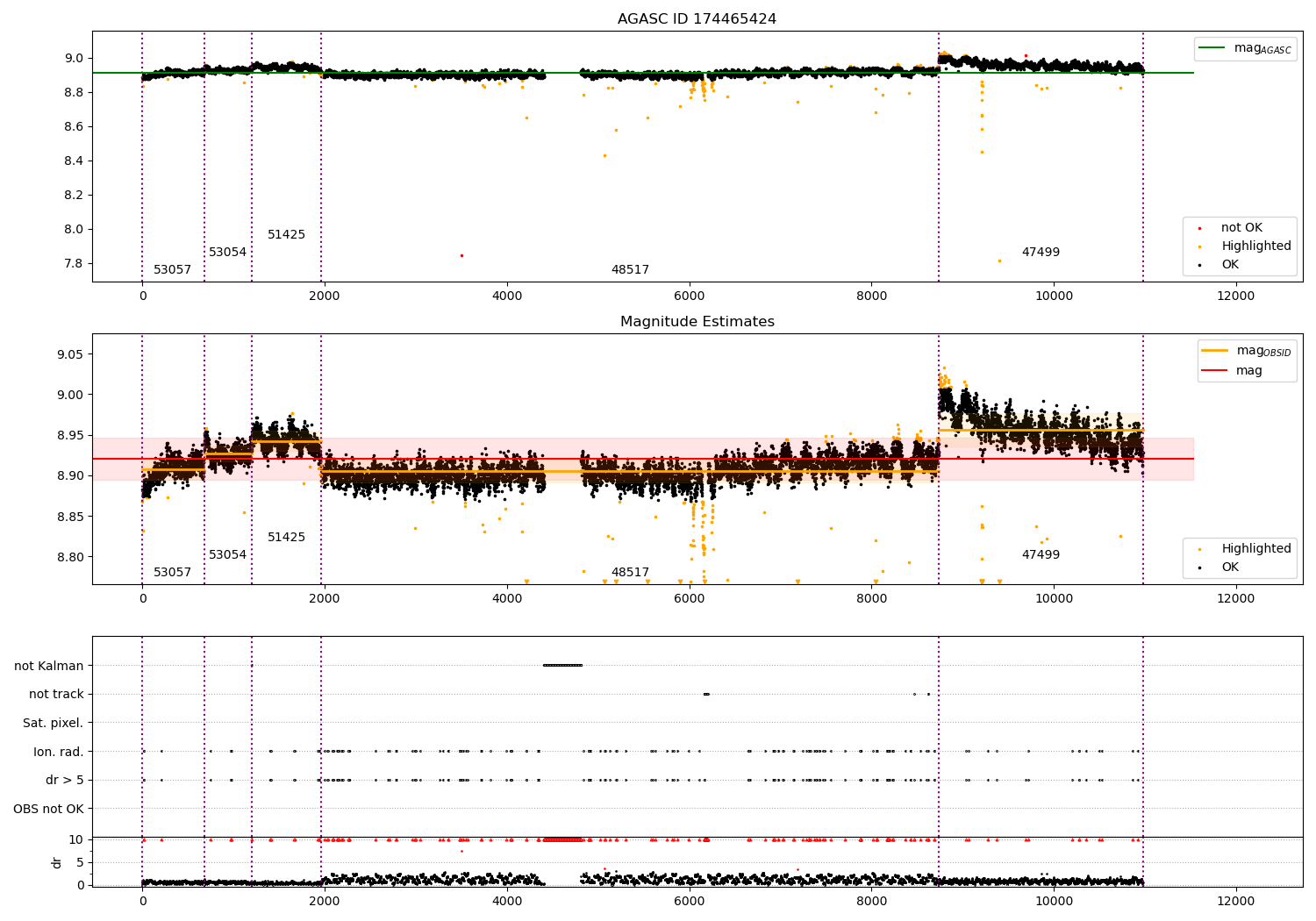Click the 4000 x-tick under the bottom flags plot

point(507,902)
